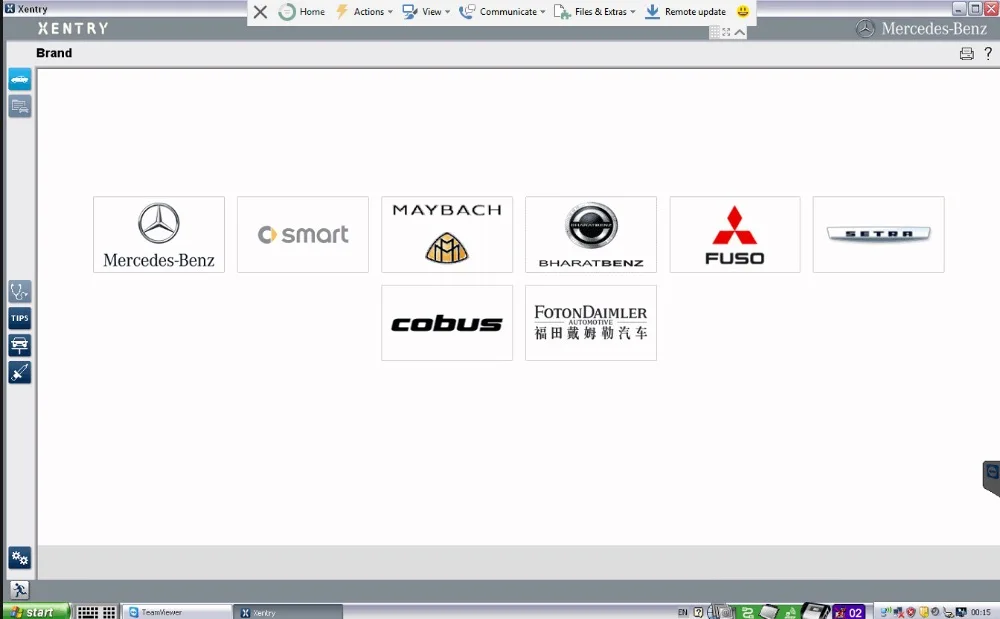Click the print icon in the header

click(966, 54)
